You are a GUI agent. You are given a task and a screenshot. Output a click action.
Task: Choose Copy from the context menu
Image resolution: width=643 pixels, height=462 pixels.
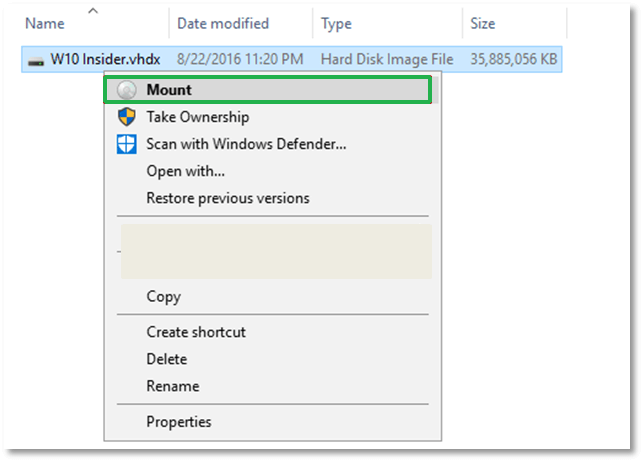pyautogui.click(x=272, y=296)
